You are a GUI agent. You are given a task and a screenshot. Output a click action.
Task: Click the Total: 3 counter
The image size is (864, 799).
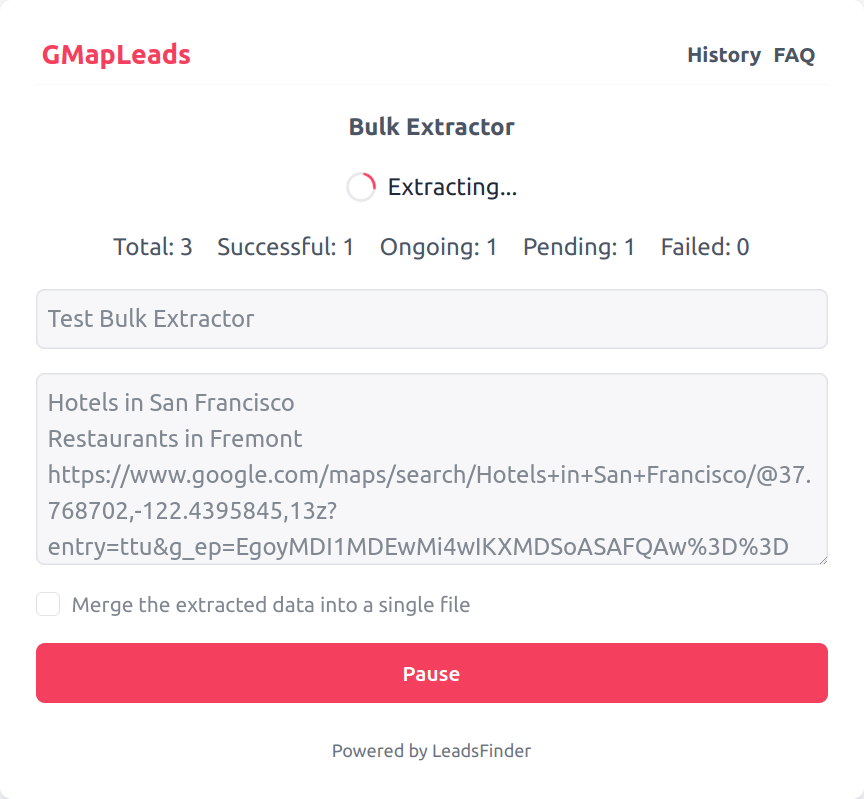point(153,247)
